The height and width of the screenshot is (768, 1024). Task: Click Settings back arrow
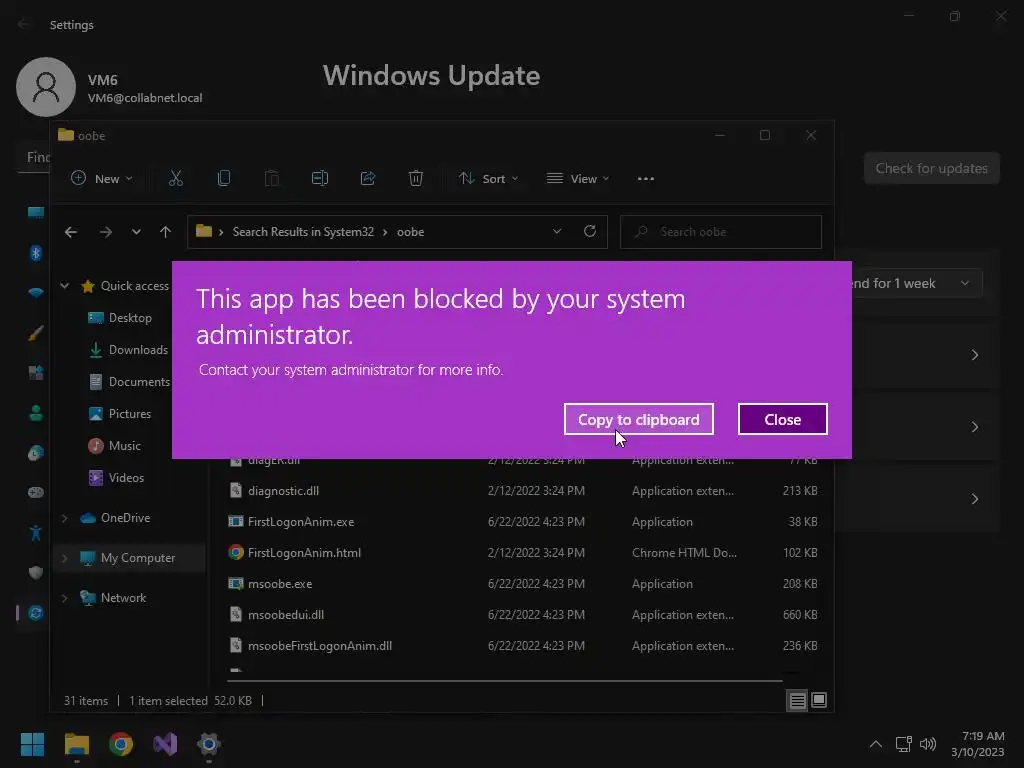[24, 24]
